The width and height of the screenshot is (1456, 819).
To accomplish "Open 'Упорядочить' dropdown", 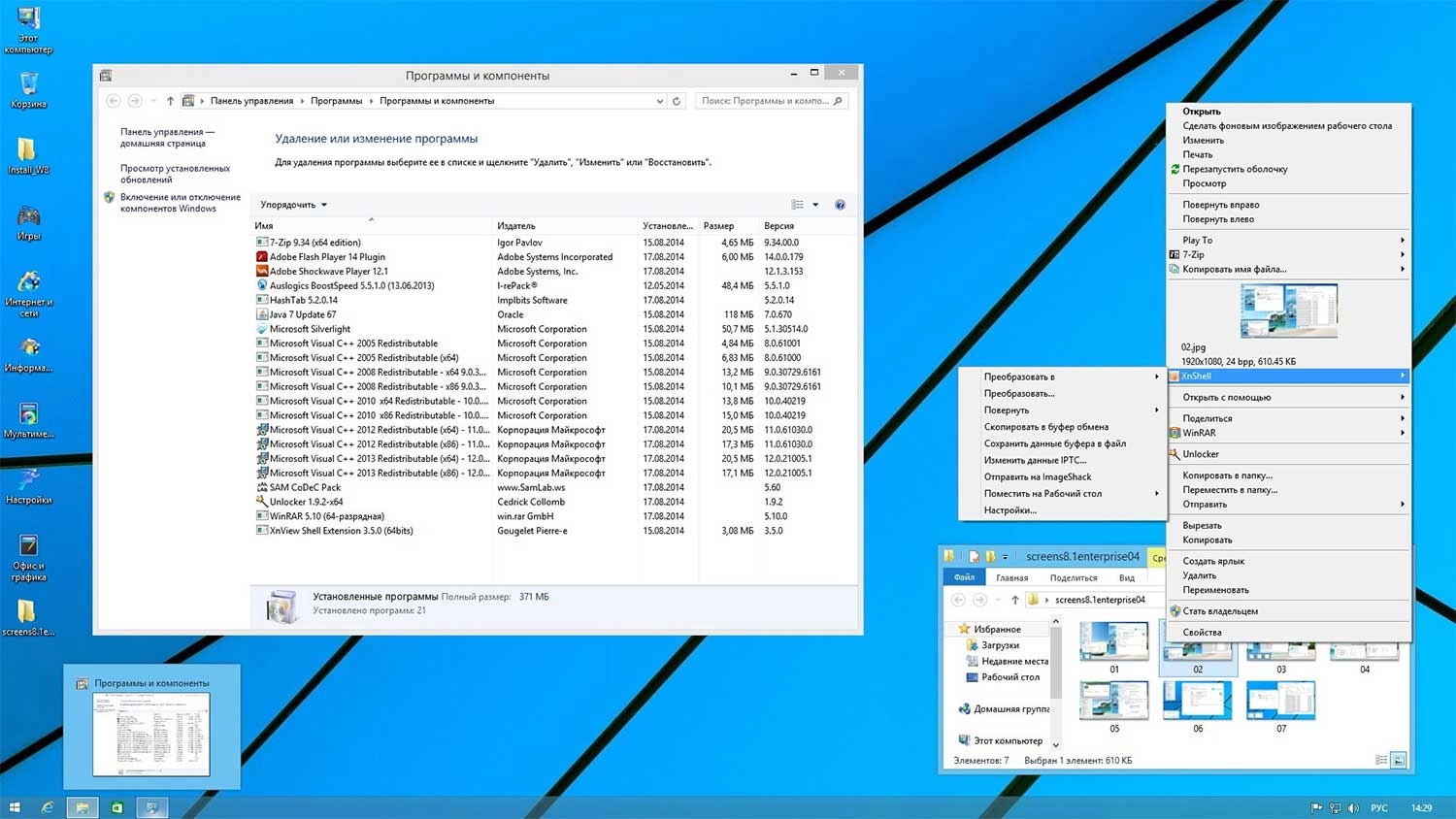I will coord(294,205).
